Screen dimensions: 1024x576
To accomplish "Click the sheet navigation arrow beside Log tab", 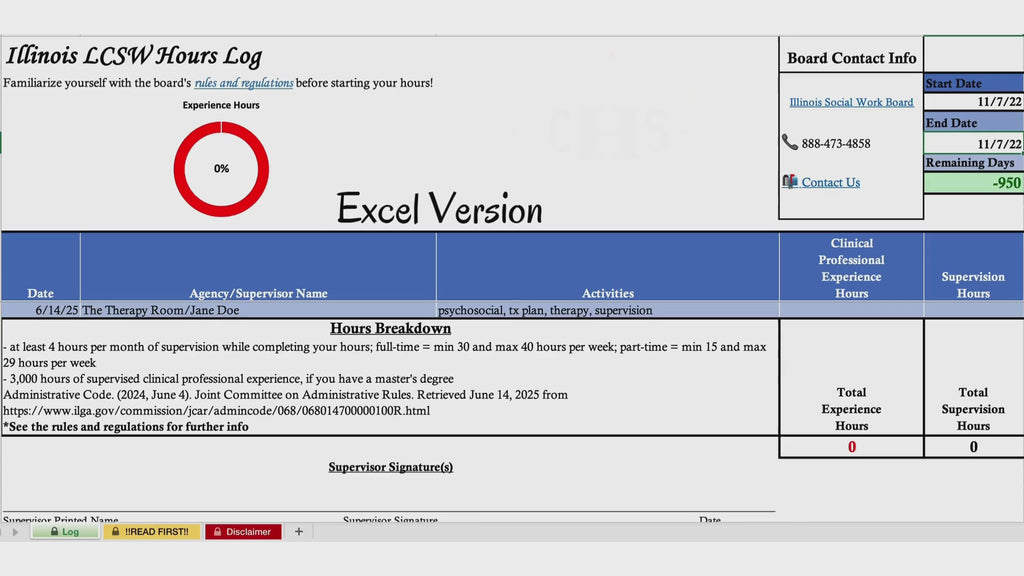I will (x=15, y=532).
